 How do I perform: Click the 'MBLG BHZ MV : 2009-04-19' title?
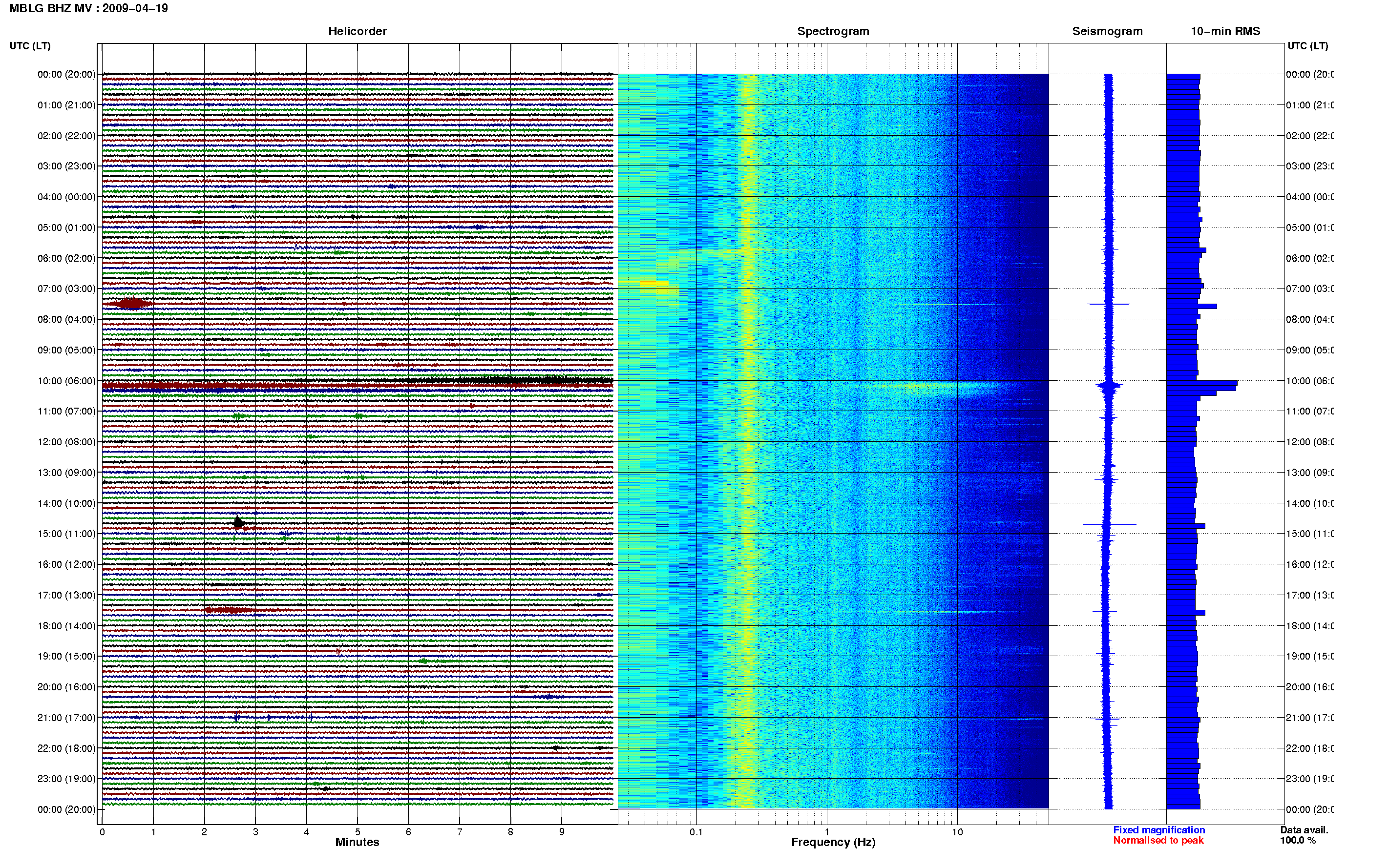coord(88,8)
